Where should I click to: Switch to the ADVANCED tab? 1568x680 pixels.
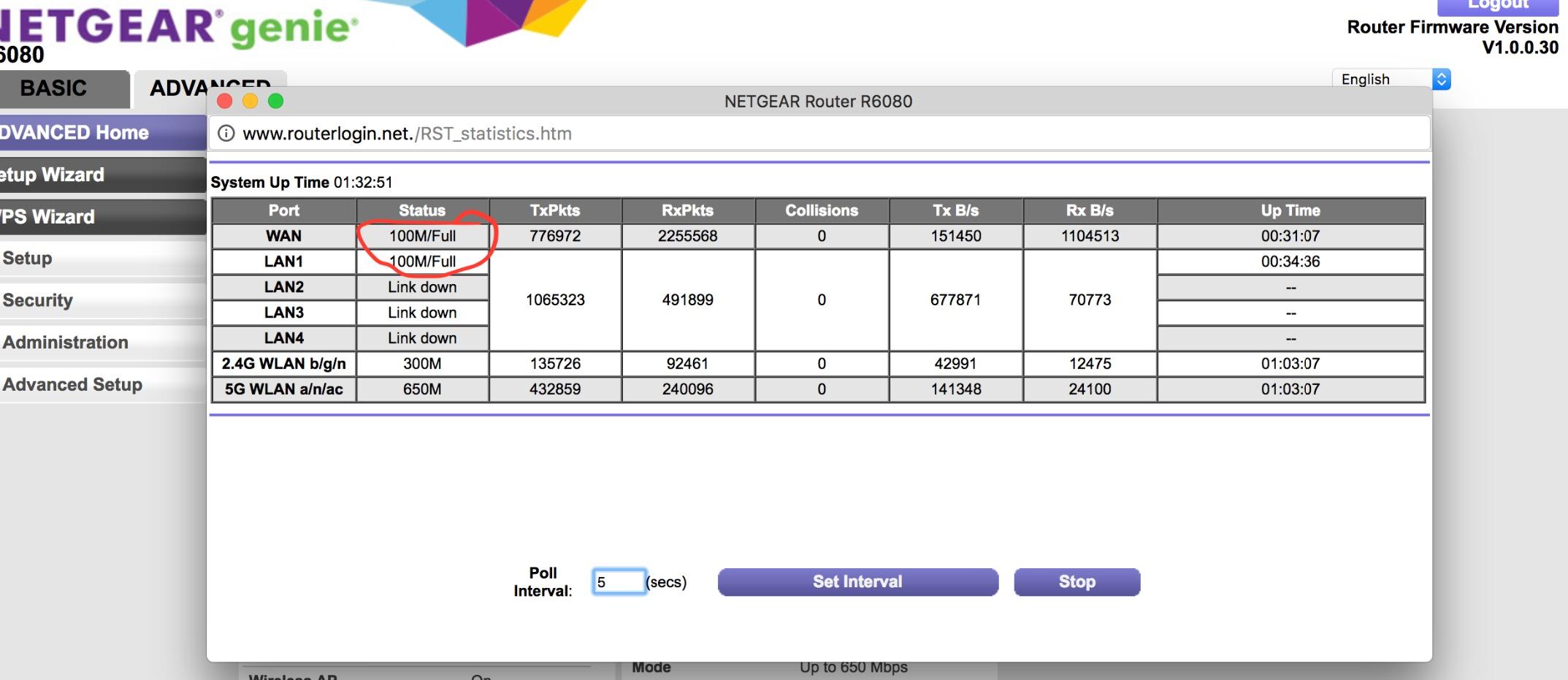point(210,88)
